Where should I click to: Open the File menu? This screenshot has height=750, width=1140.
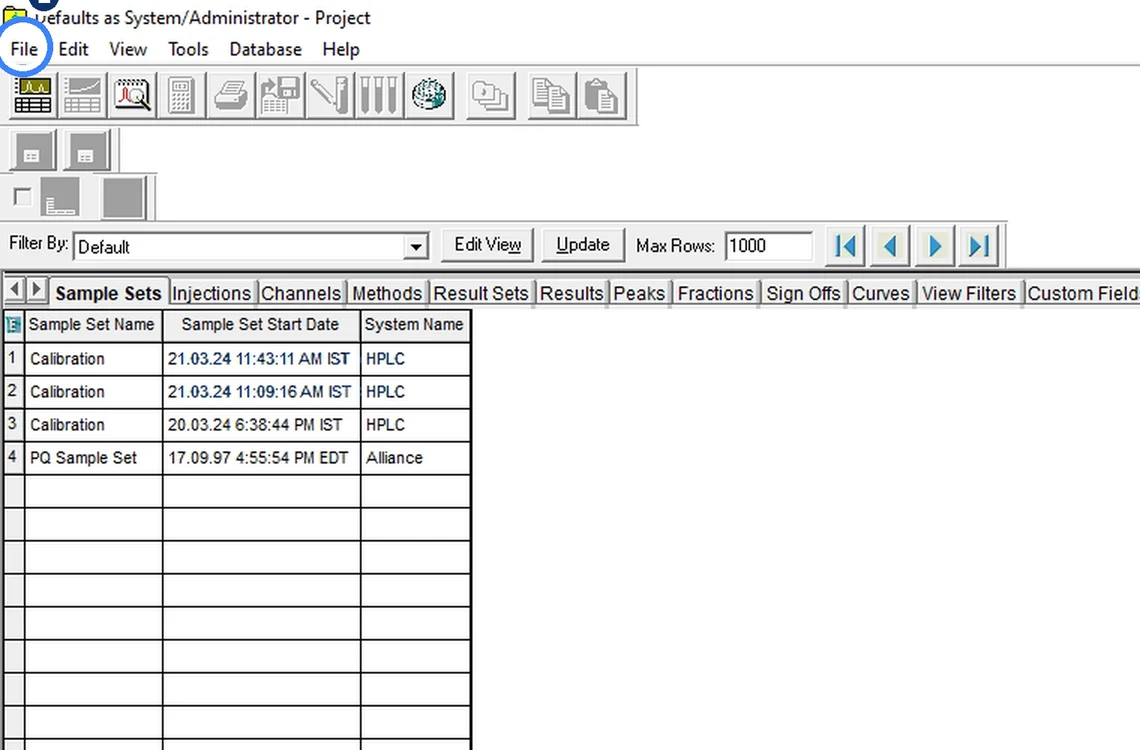24,49
